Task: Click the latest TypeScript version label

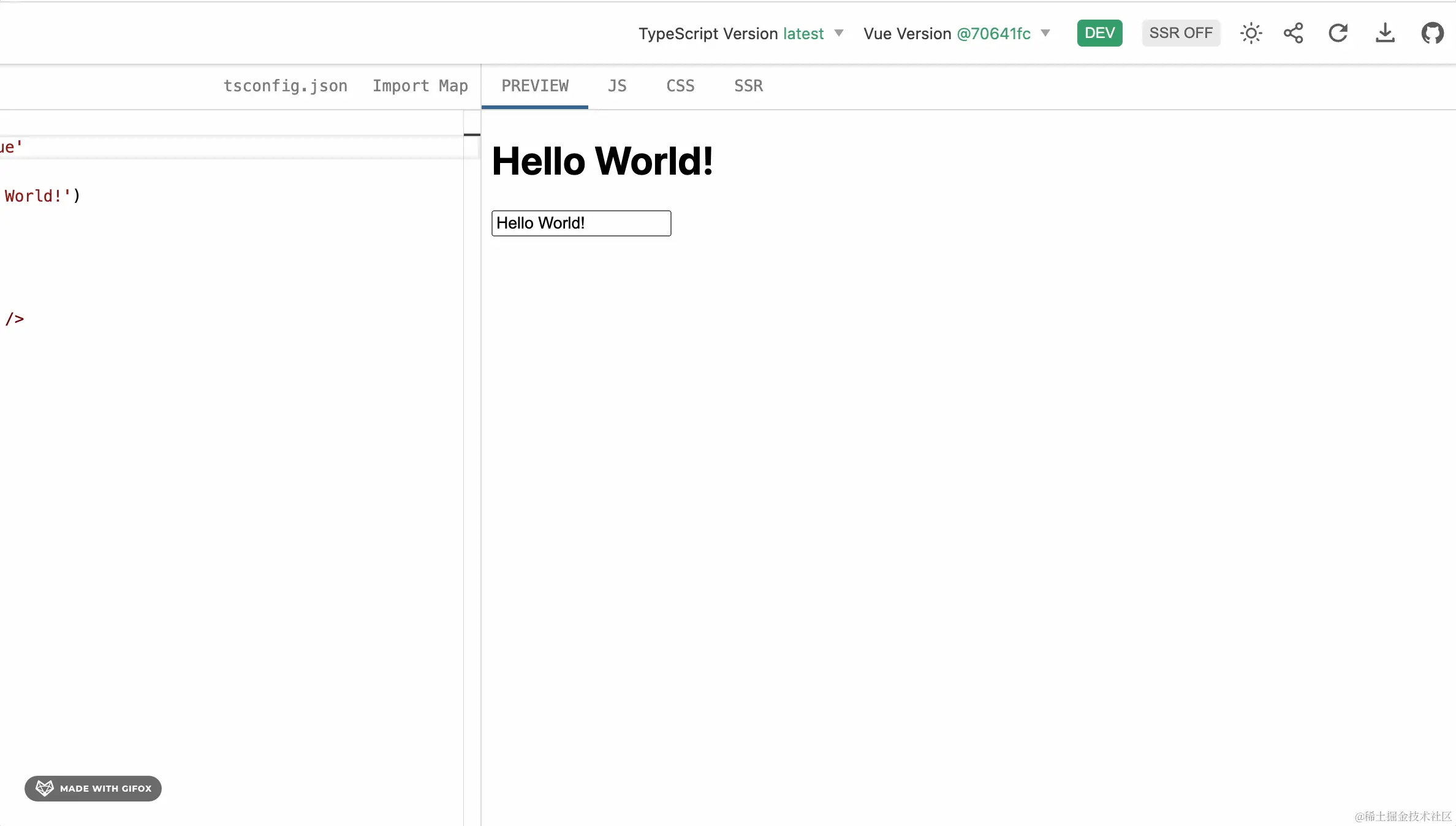Action: tap(803, 34)
